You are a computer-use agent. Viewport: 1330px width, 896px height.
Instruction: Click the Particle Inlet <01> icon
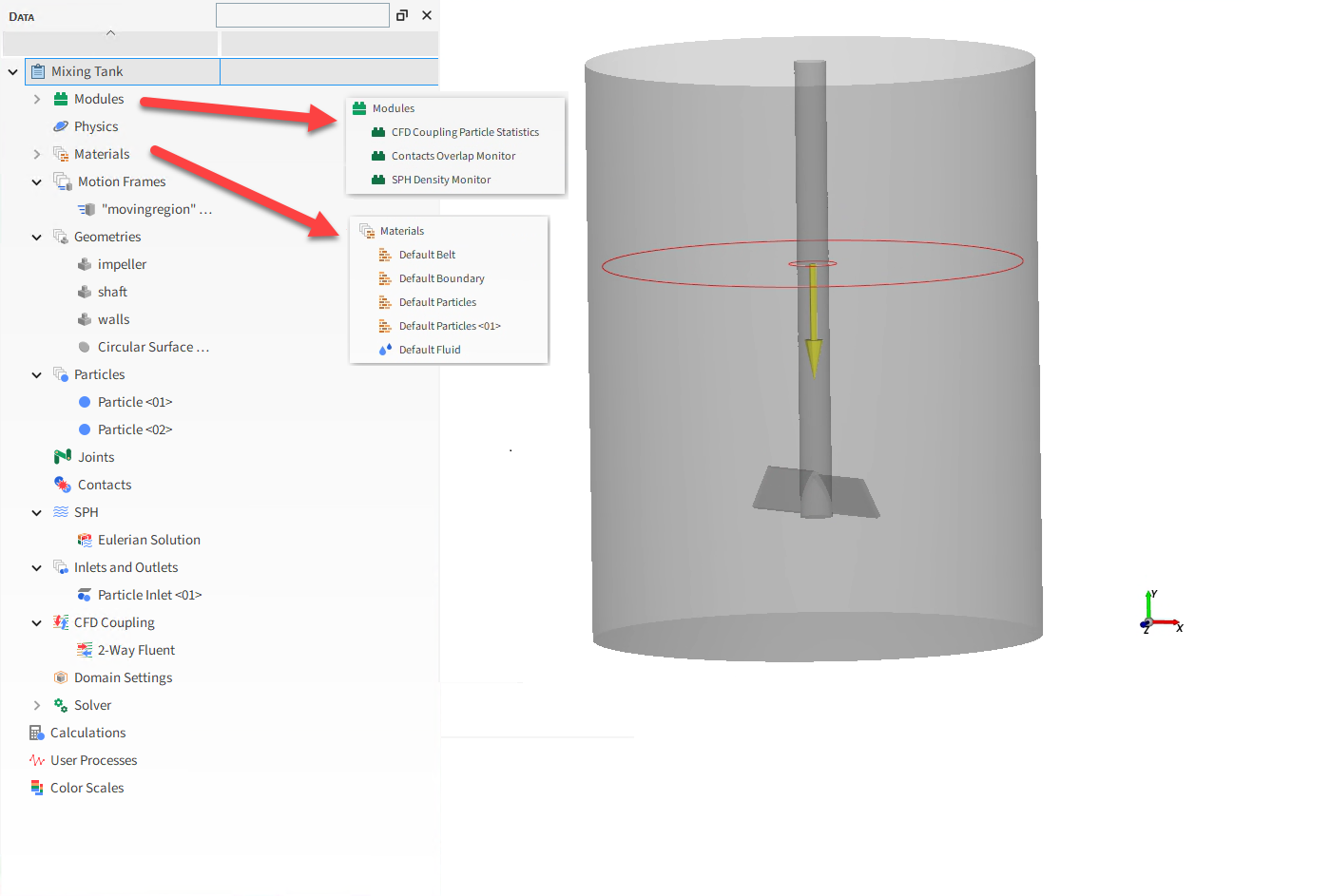(85, 595)
